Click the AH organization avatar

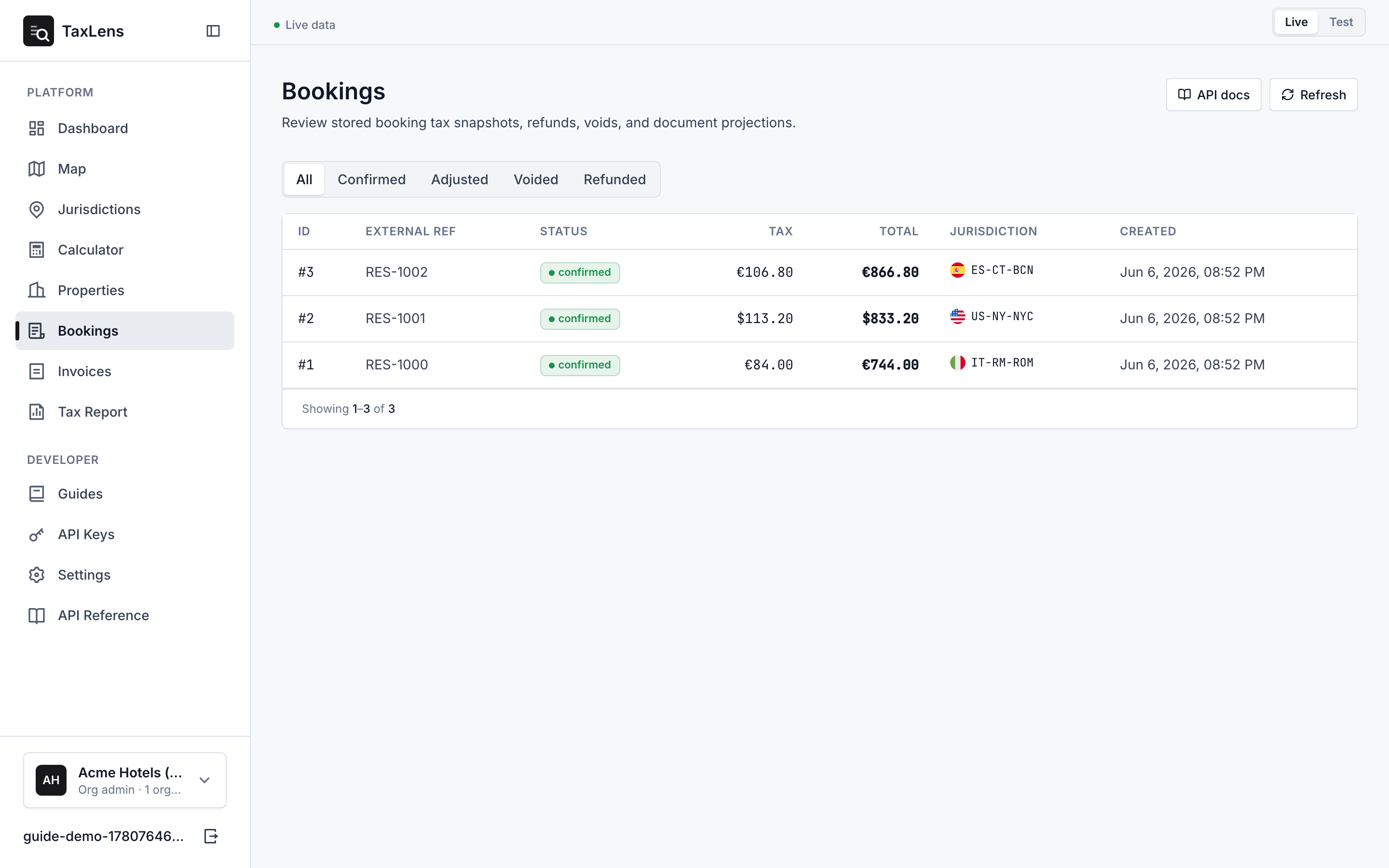click(51, 780)
